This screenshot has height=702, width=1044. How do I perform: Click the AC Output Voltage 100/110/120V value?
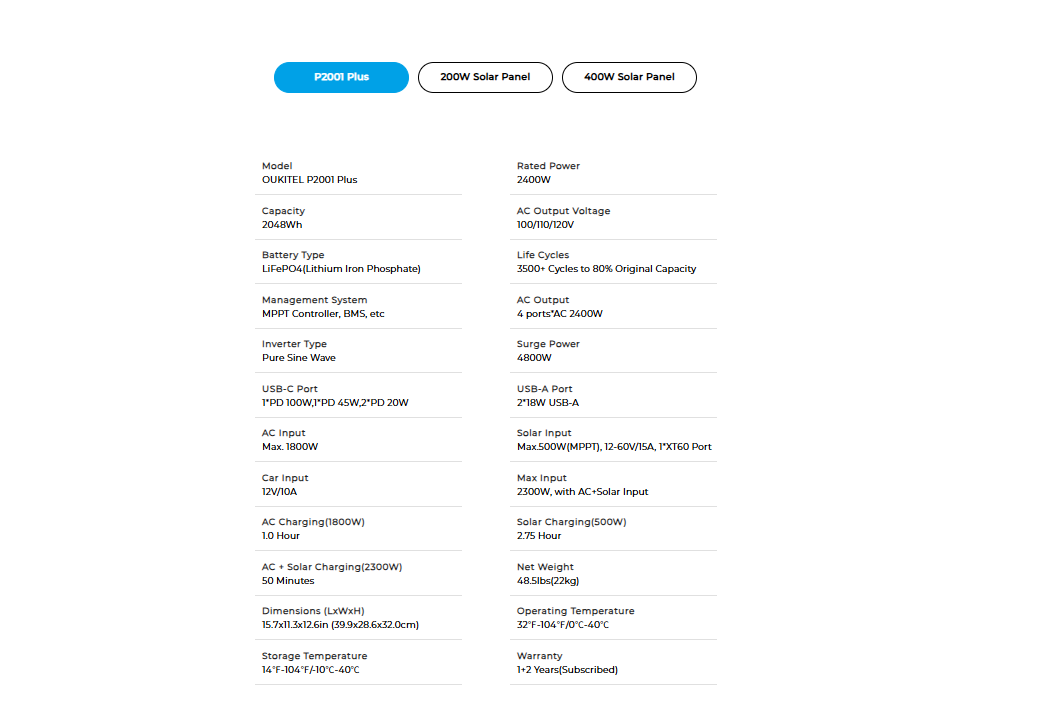point(545,225)
